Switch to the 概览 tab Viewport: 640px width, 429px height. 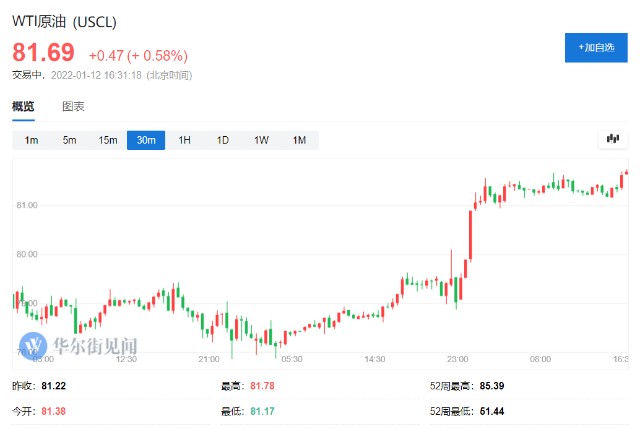click(x=23, y=107)
